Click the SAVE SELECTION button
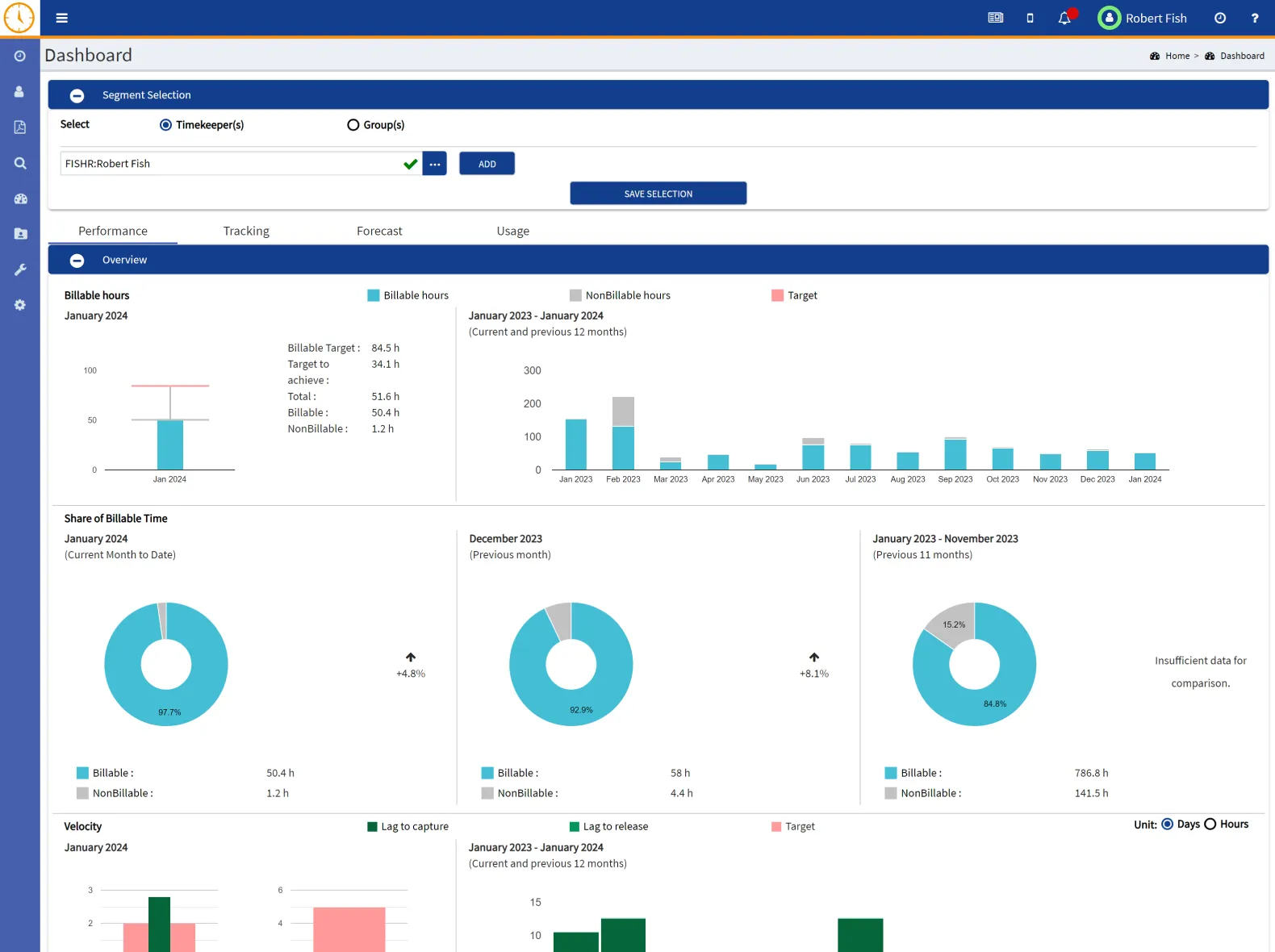Image resolution: width=1275 pixels, height=952 pixels. point(658,194)
